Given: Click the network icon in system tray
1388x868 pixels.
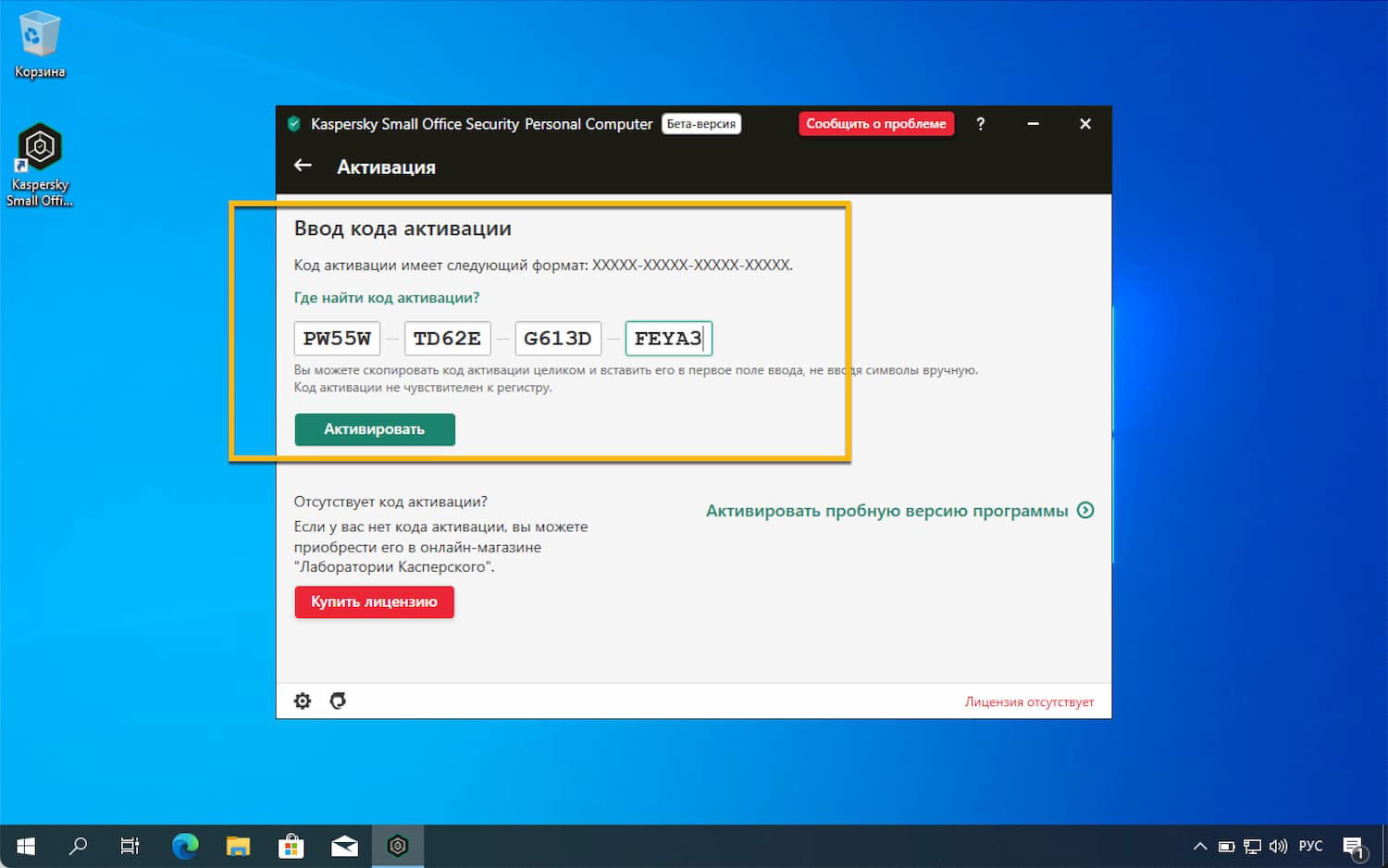Looking at the screenshot, I should pos(1252,846).
